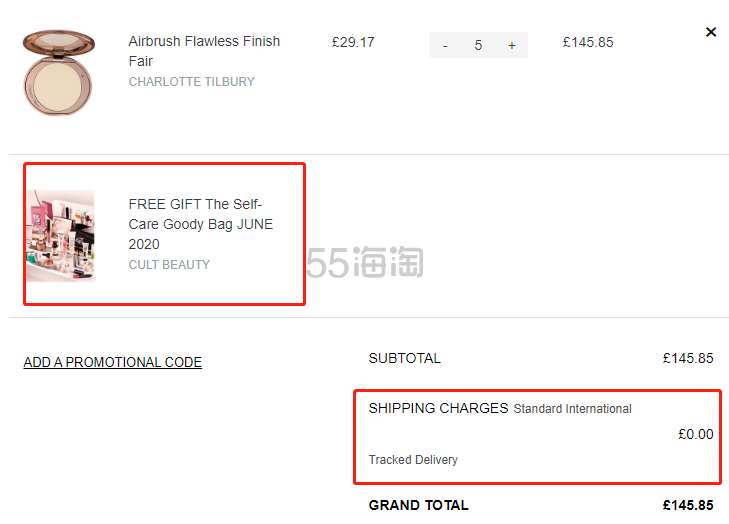Click the £0.00 shipping amount

pyautogui.click(x=696, y=434)
